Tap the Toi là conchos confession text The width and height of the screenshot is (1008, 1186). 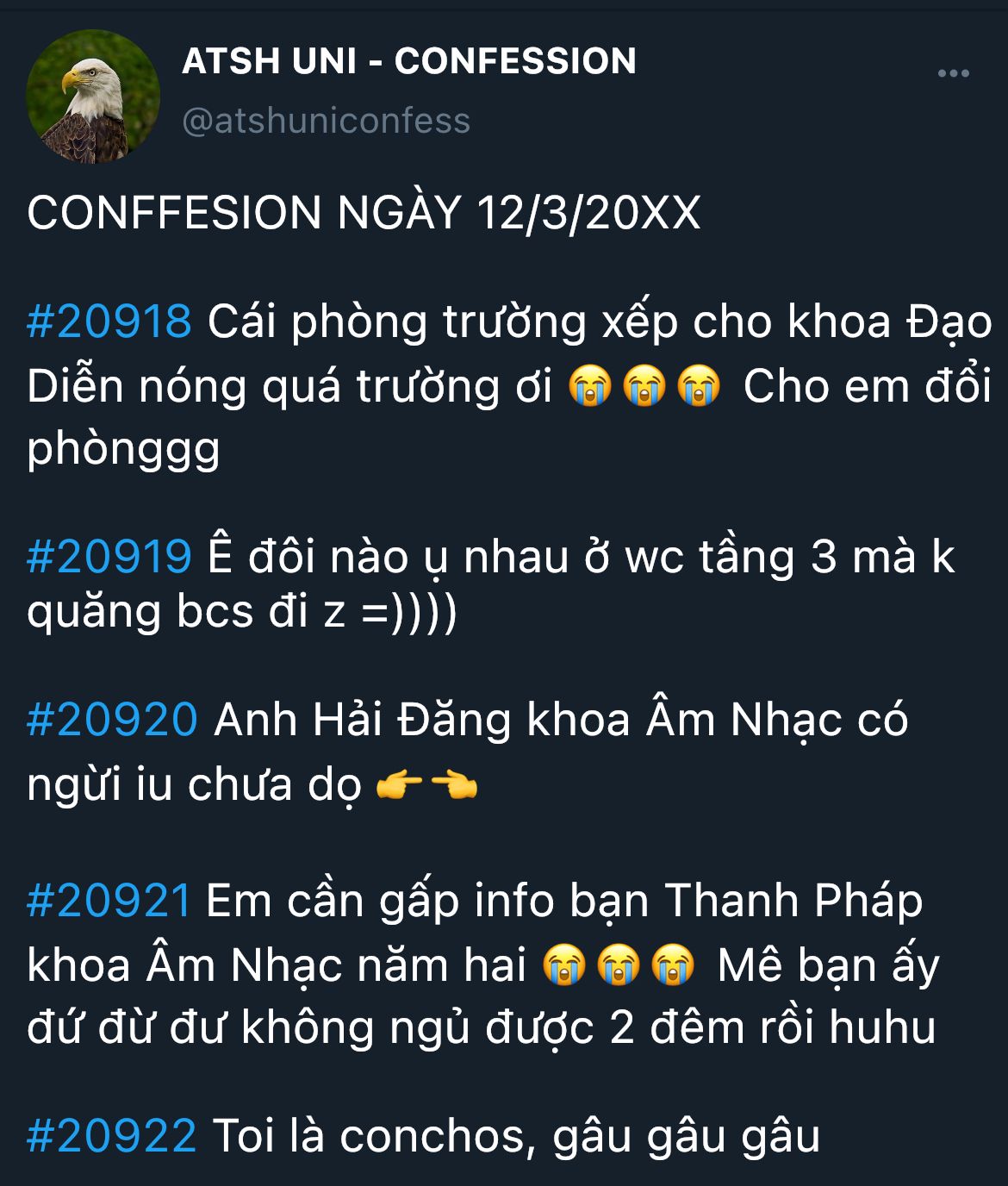516,1136
